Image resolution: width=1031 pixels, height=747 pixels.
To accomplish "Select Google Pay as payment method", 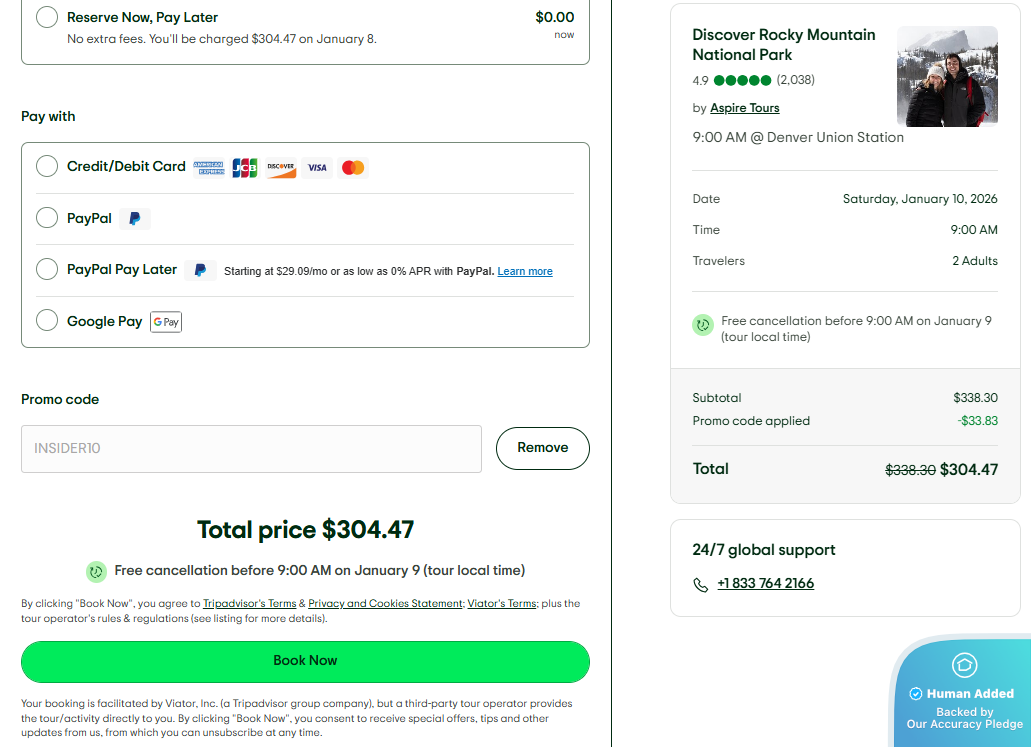I will tap(47, 321).
